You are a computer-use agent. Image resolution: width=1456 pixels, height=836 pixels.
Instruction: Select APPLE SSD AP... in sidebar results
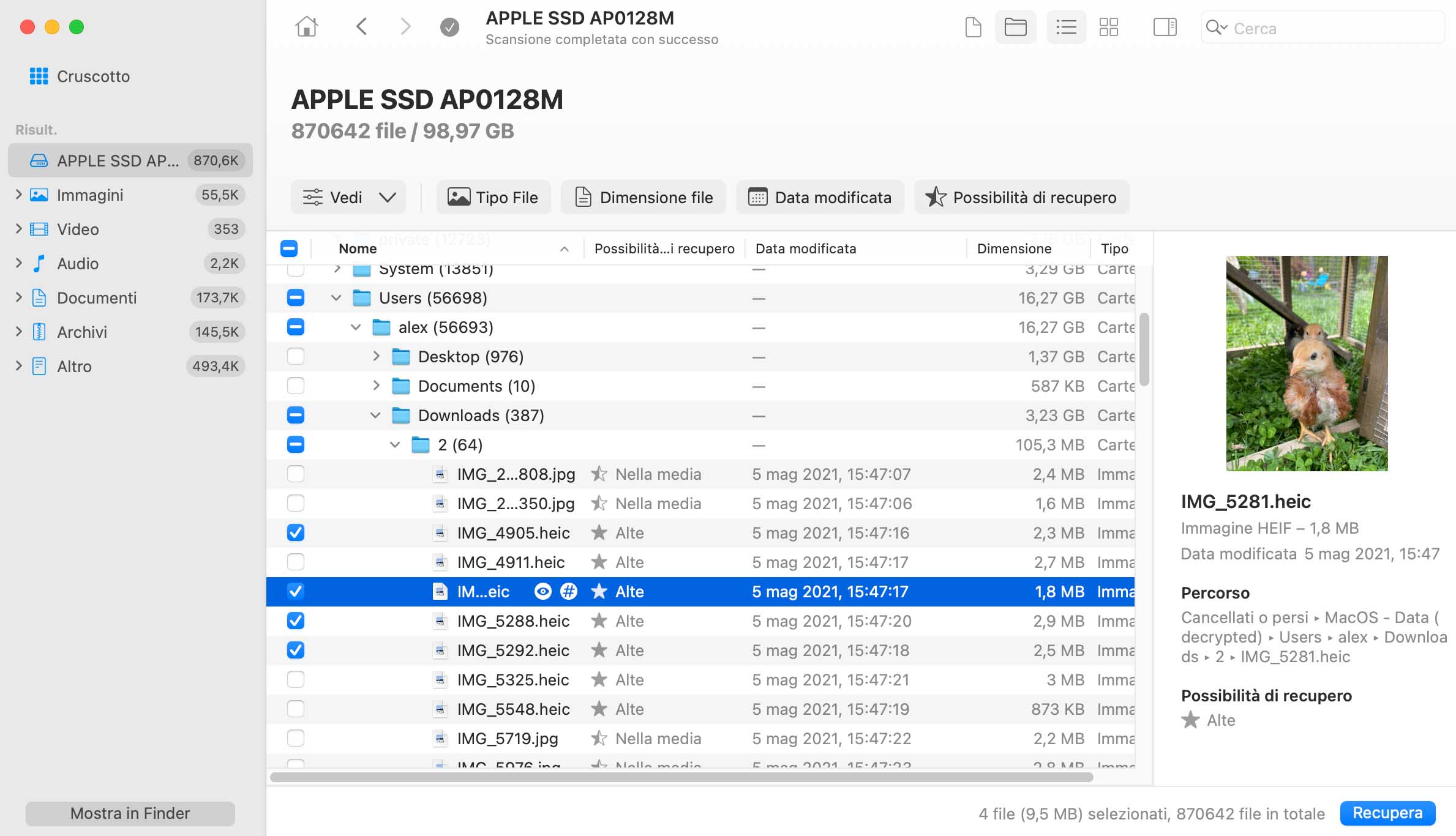click(x=130, y=160)
